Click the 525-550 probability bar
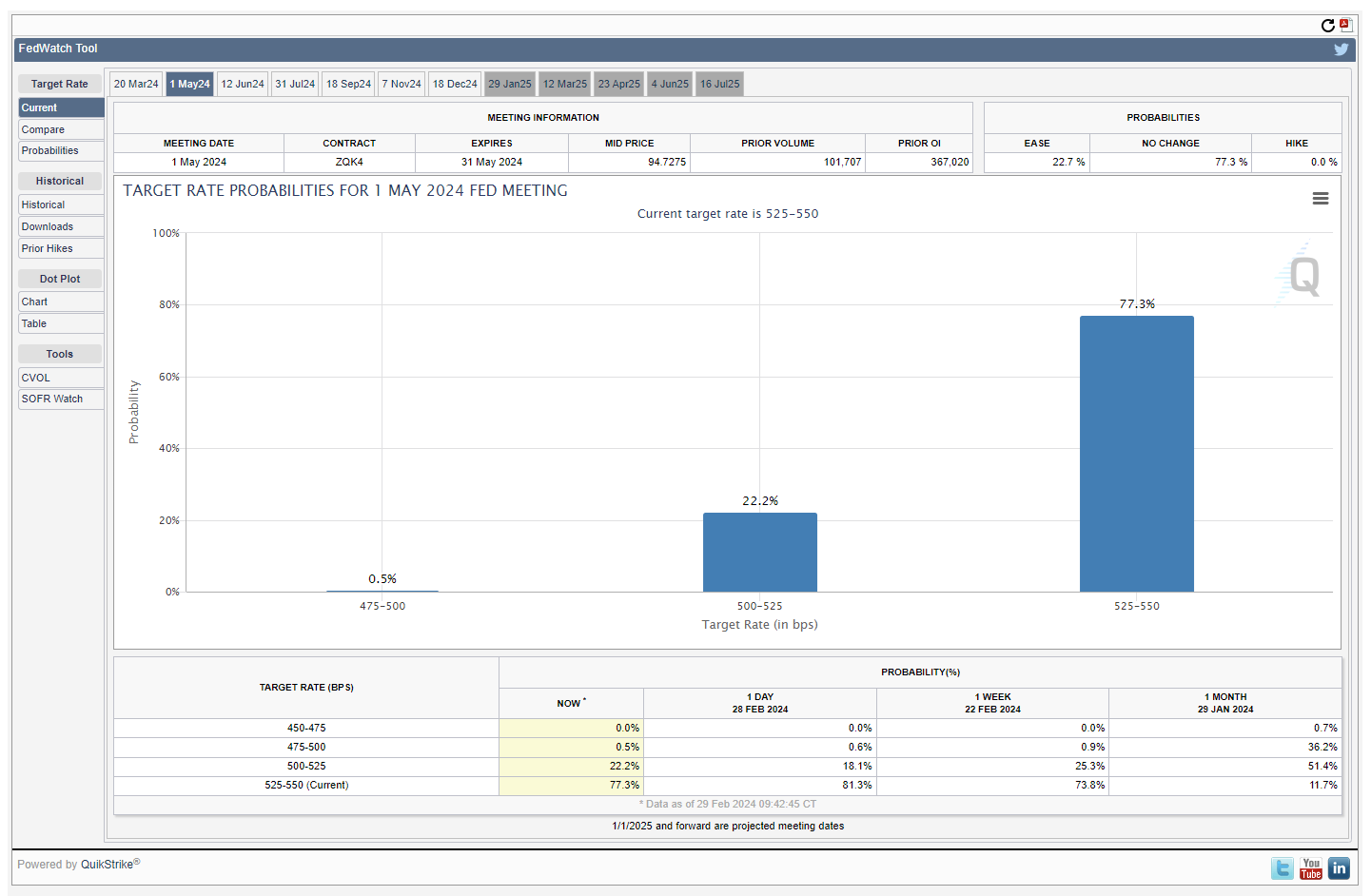Image resolution: width=1371 pixels, height=896 pixels. 1136,454
